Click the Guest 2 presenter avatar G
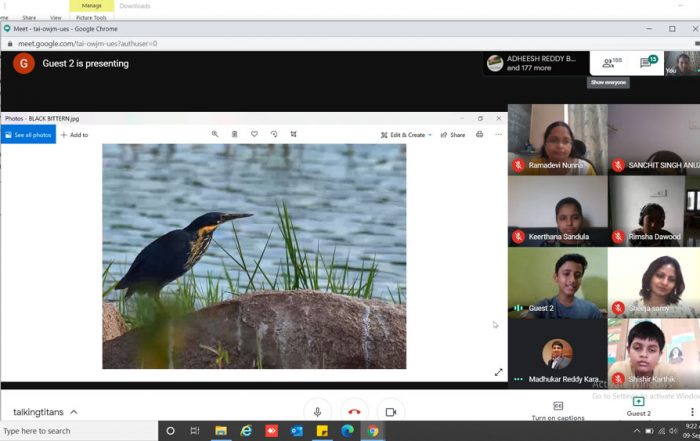700x441 pixels. point(24,63)
